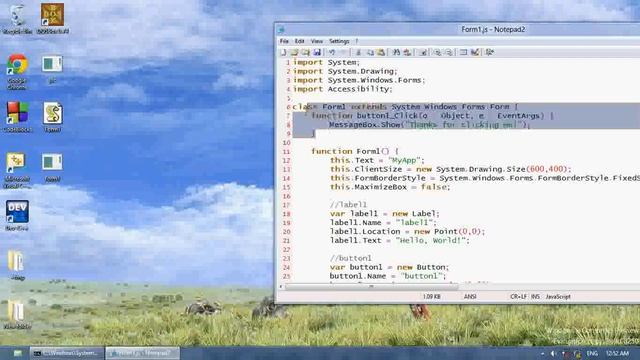Click the line 'import System;' in the editor
The width and height of the screenshot is (640, 360).
pos(327,62)
